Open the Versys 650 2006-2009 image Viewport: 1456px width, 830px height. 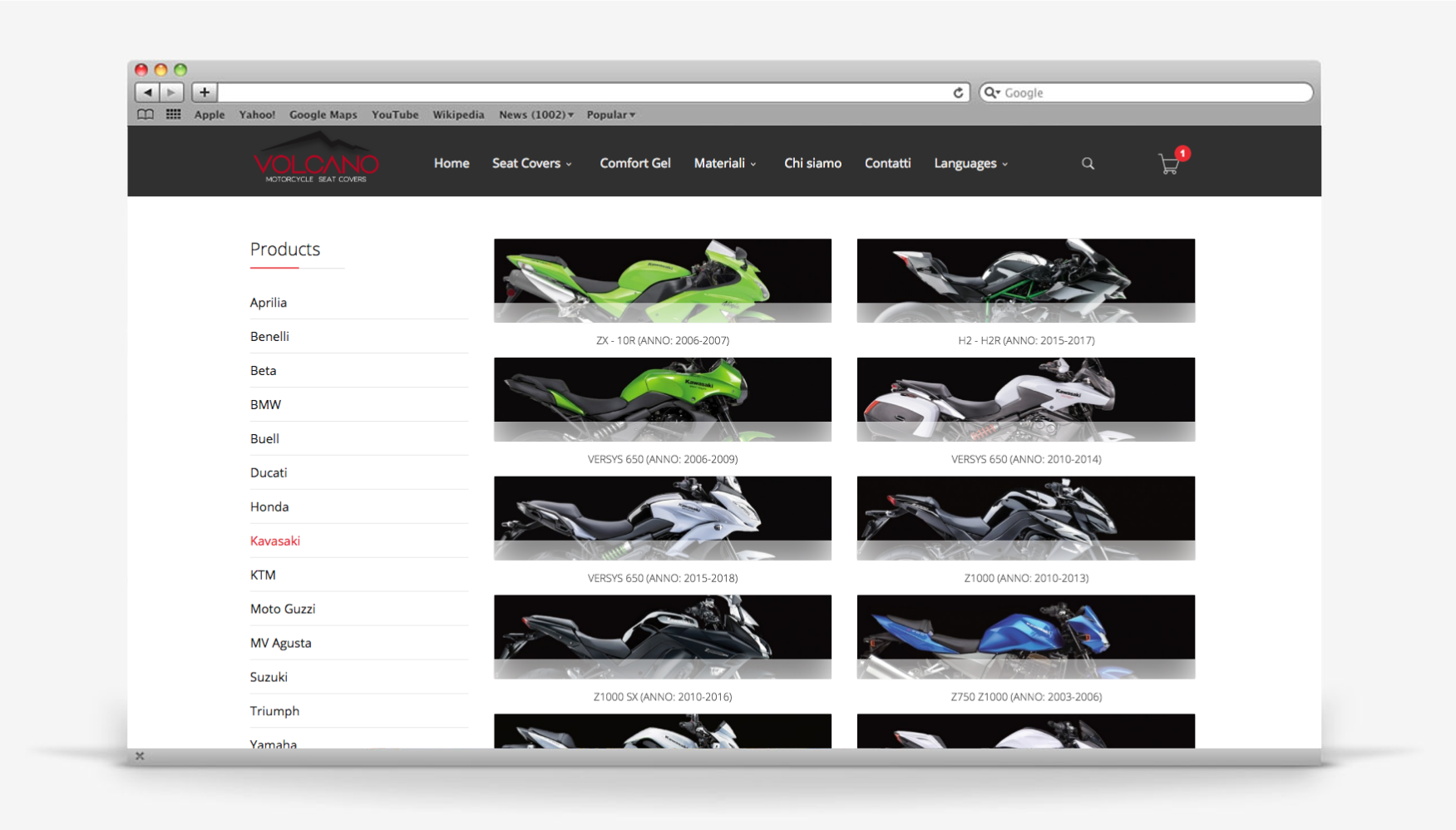click(x=663, y=399)
